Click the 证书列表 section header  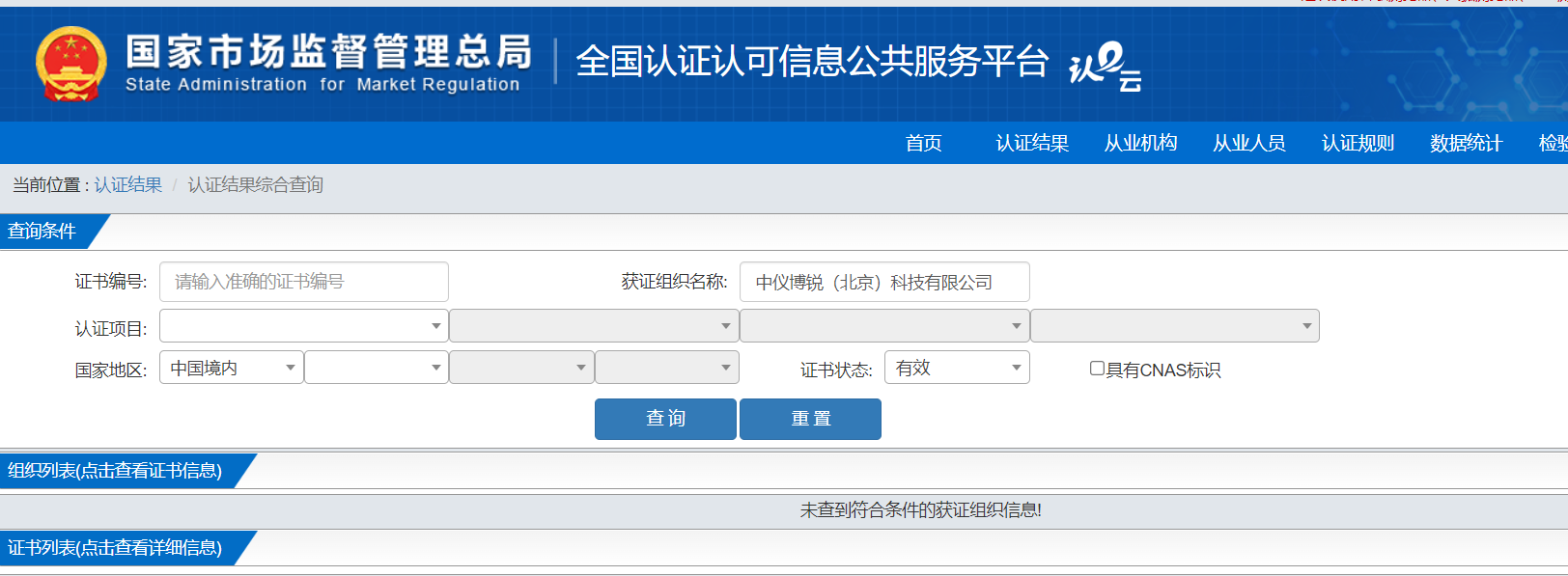[x=115, y=548]
